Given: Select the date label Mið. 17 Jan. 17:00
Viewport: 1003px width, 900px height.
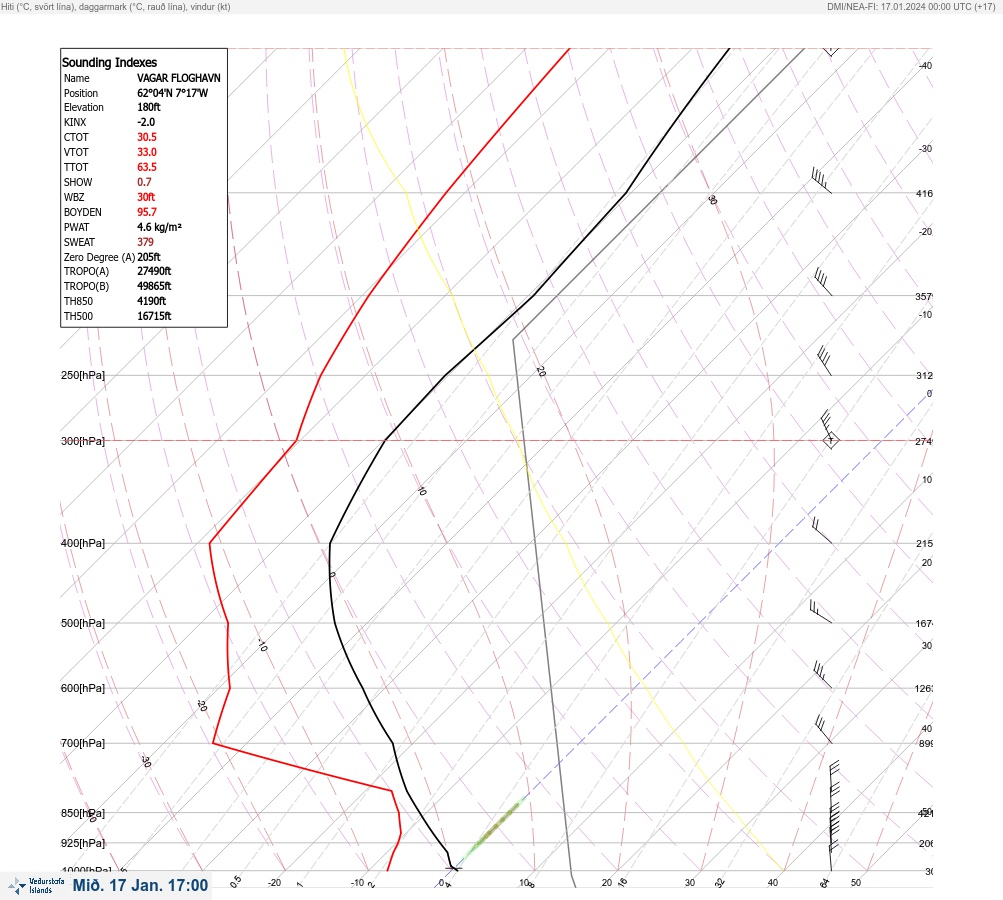Looking at the screenshot, I should [x=140, y=885].
